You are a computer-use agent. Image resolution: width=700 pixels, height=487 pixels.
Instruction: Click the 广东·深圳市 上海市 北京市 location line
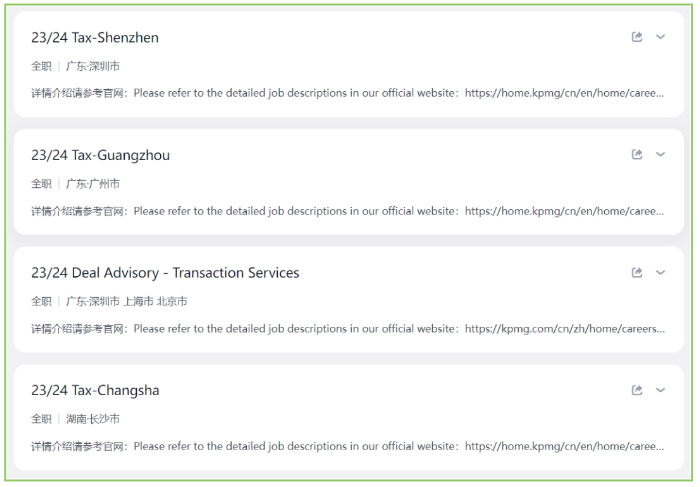point(126,302)
